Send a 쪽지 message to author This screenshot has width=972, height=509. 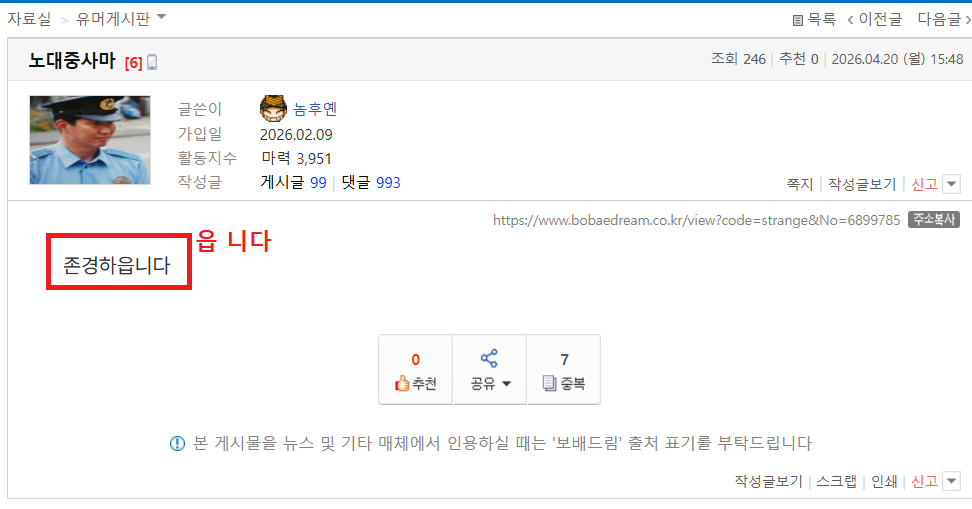[800, 184]
